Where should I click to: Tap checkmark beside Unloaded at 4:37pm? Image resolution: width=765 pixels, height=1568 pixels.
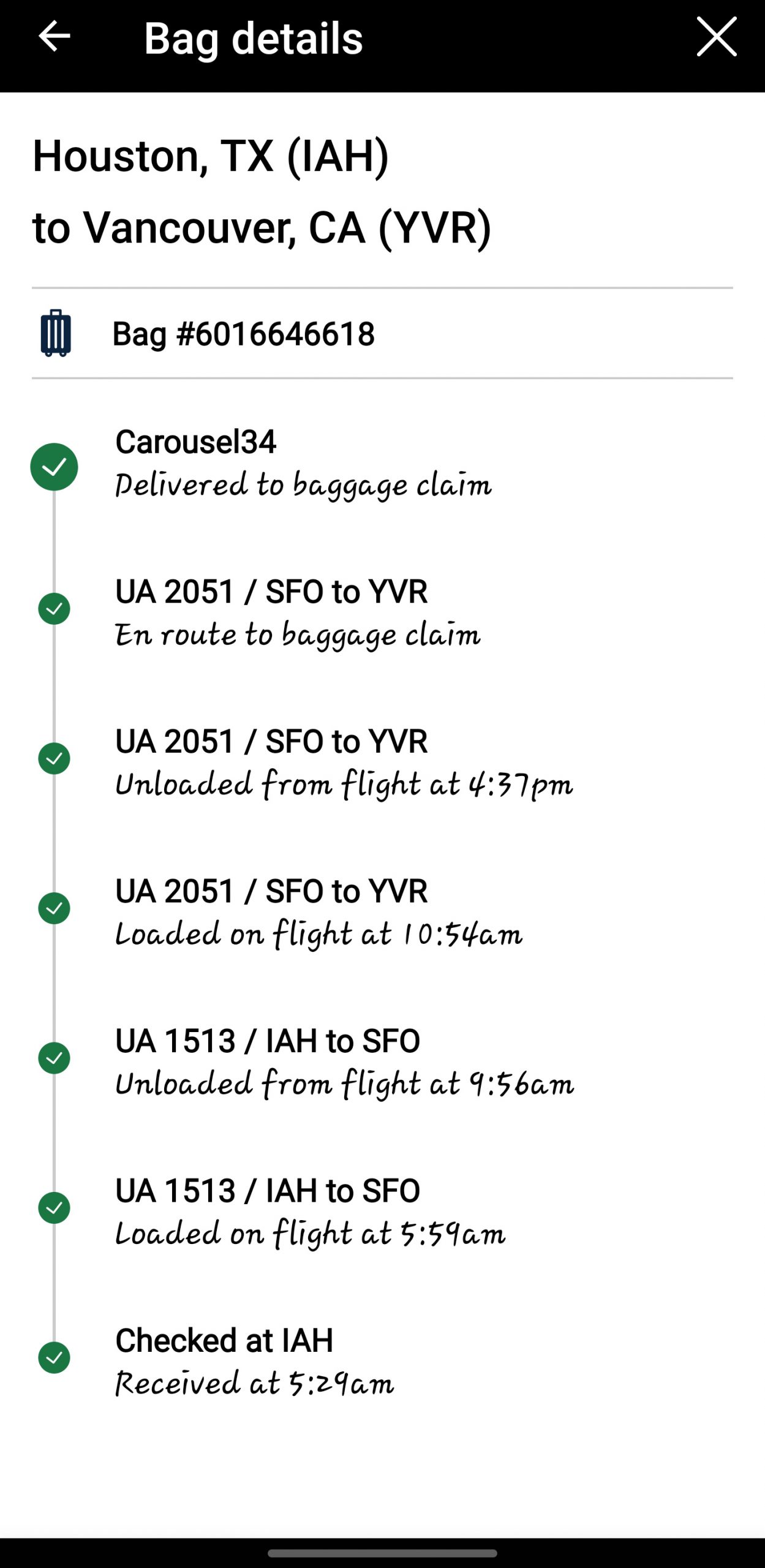[x=54, y=758]
